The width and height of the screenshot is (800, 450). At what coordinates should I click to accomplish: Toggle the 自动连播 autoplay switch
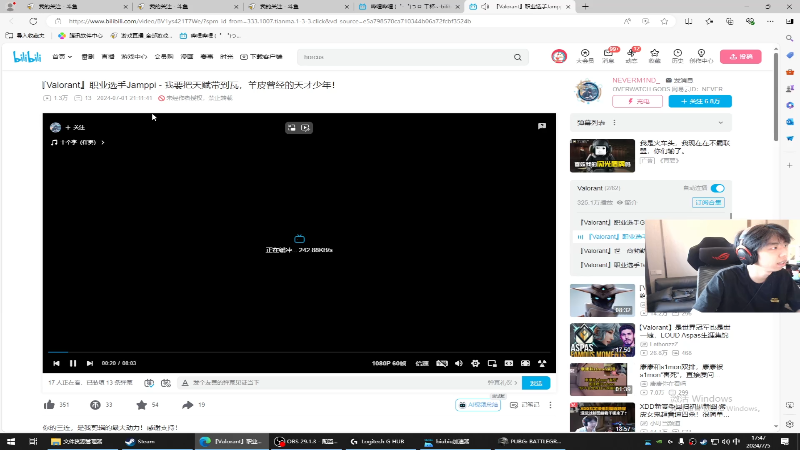click(717, 188)
